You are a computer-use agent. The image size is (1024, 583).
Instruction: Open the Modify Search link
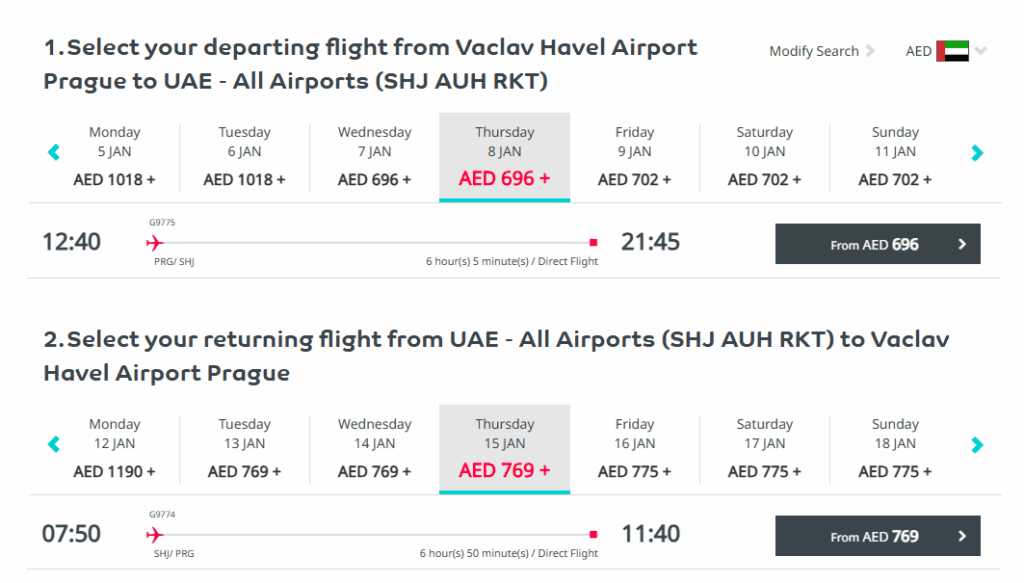(813, 51)
